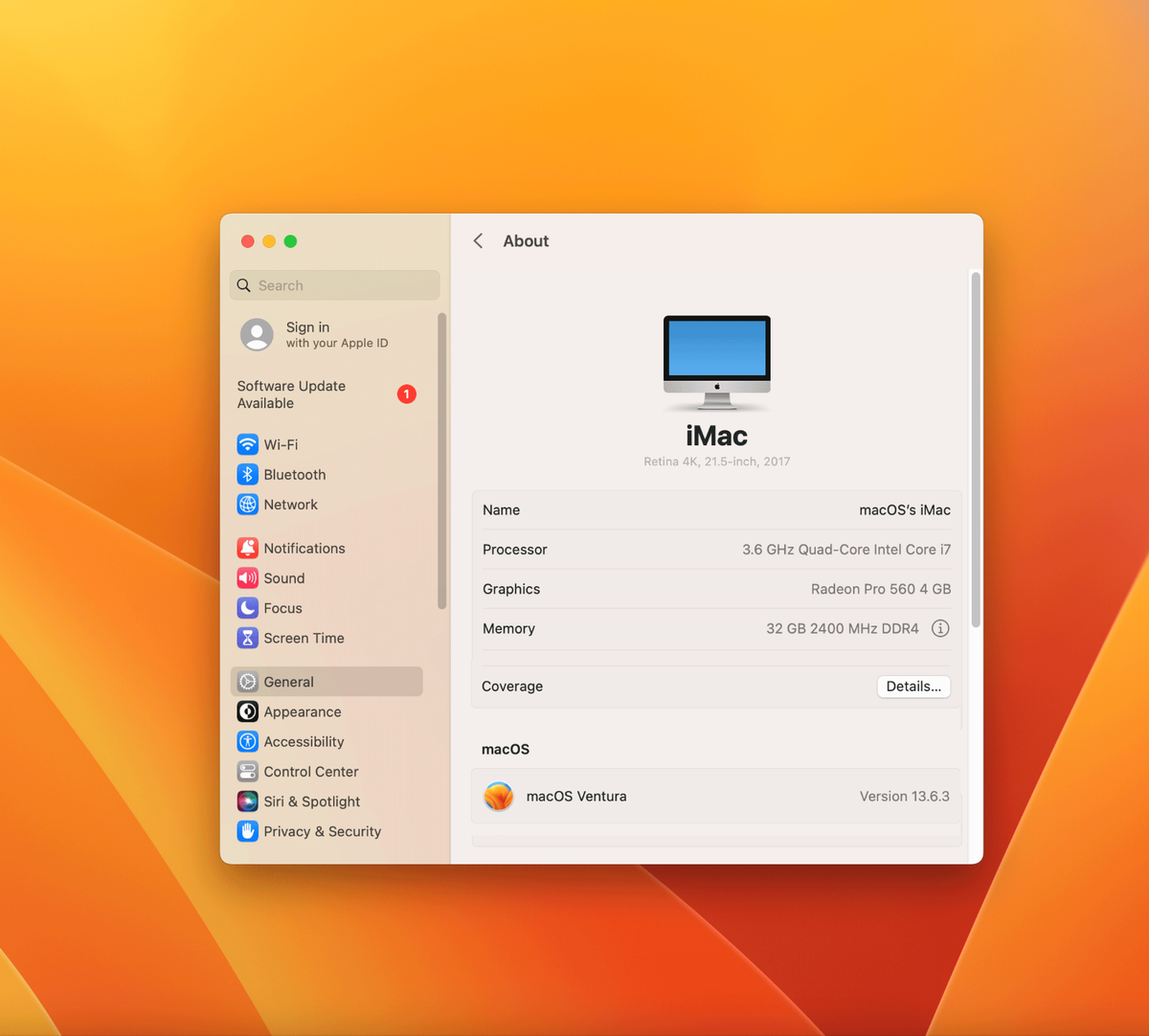The height and width of the screenshot is (1036, 1149).
Task: Select Network label in sidebar
Action: [x=291, y=505]
